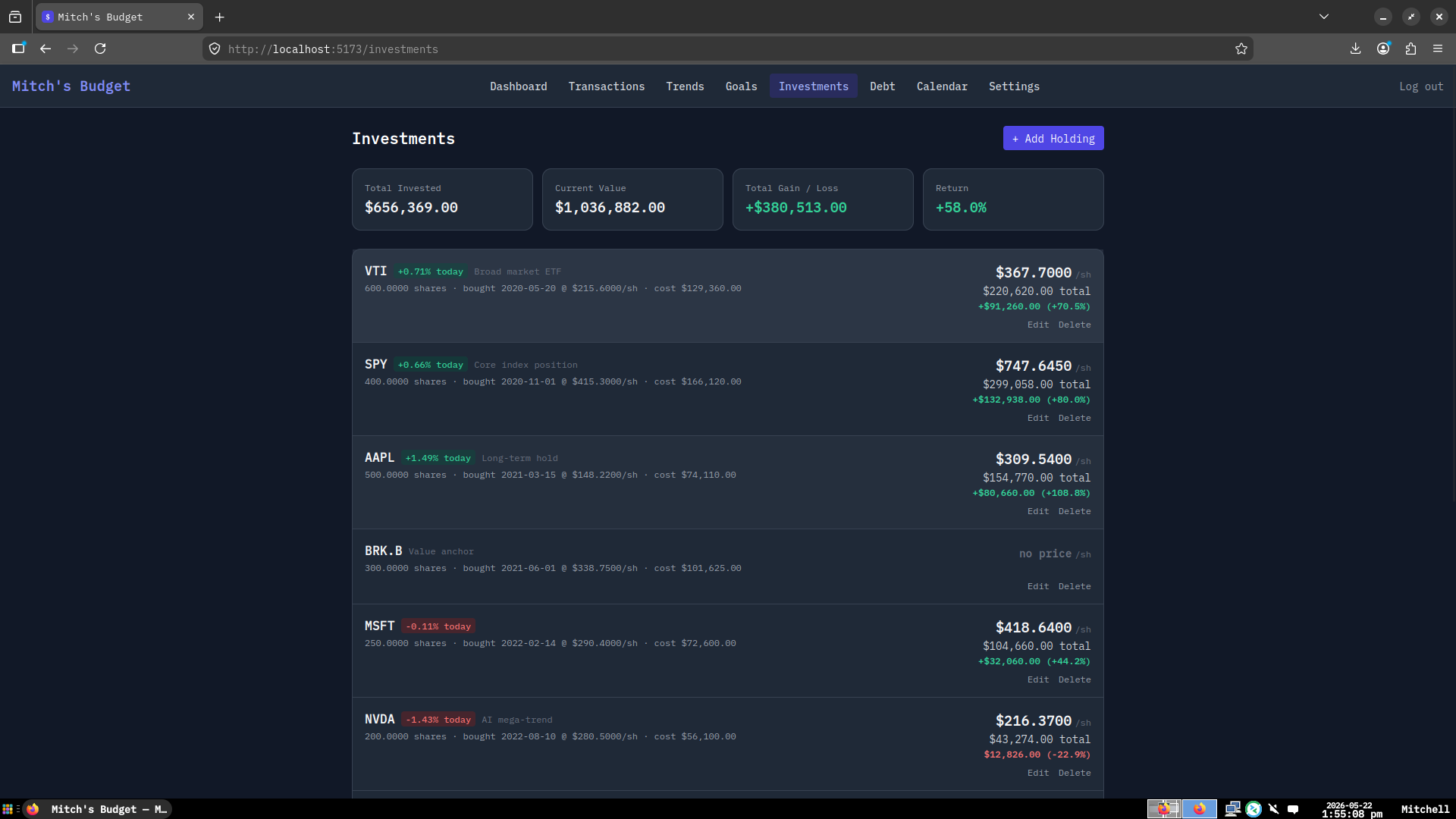Select the second workspace thumbnail in taskbar
This screenshot has width=1456, height=819.
(x=1200, y=809)
